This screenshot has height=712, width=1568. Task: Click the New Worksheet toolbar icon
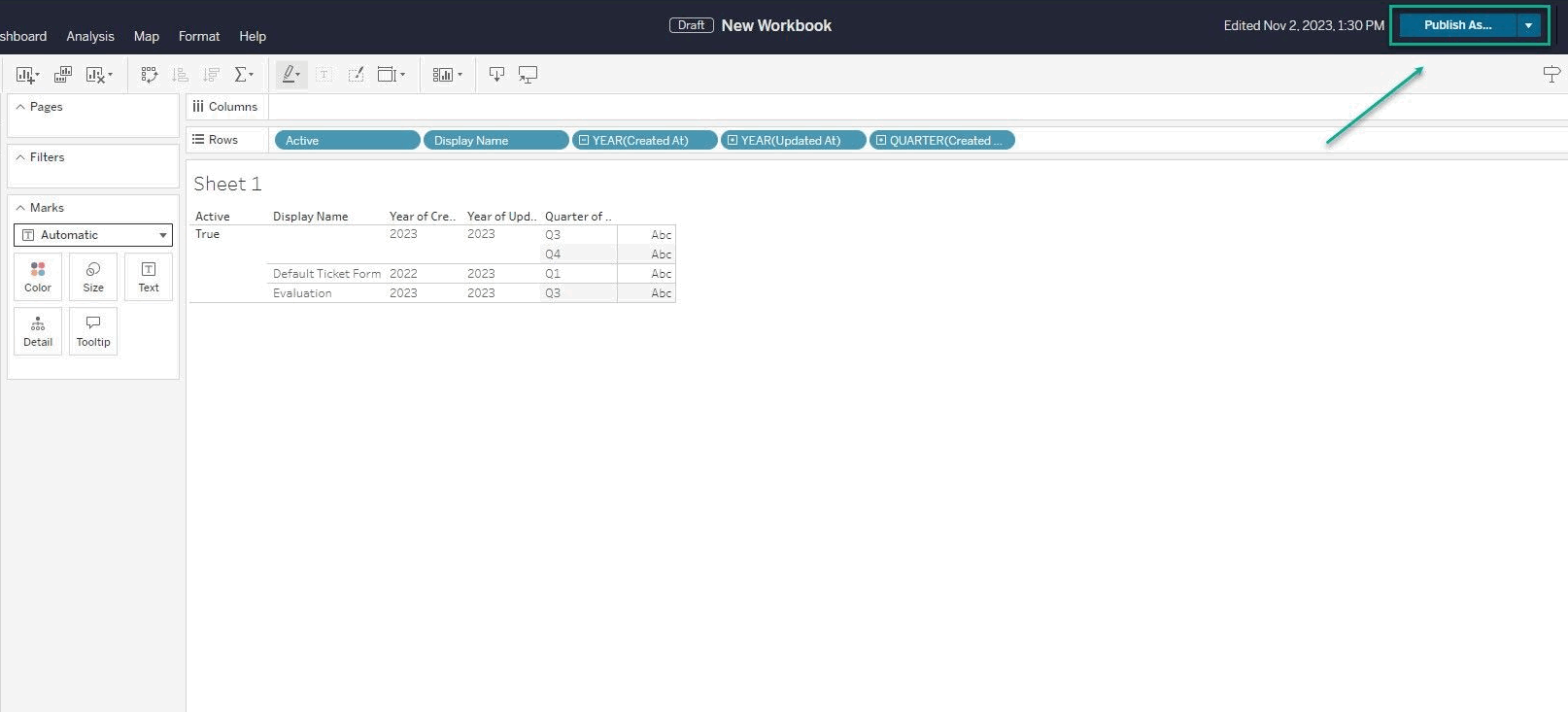click(x=25, y=75)
